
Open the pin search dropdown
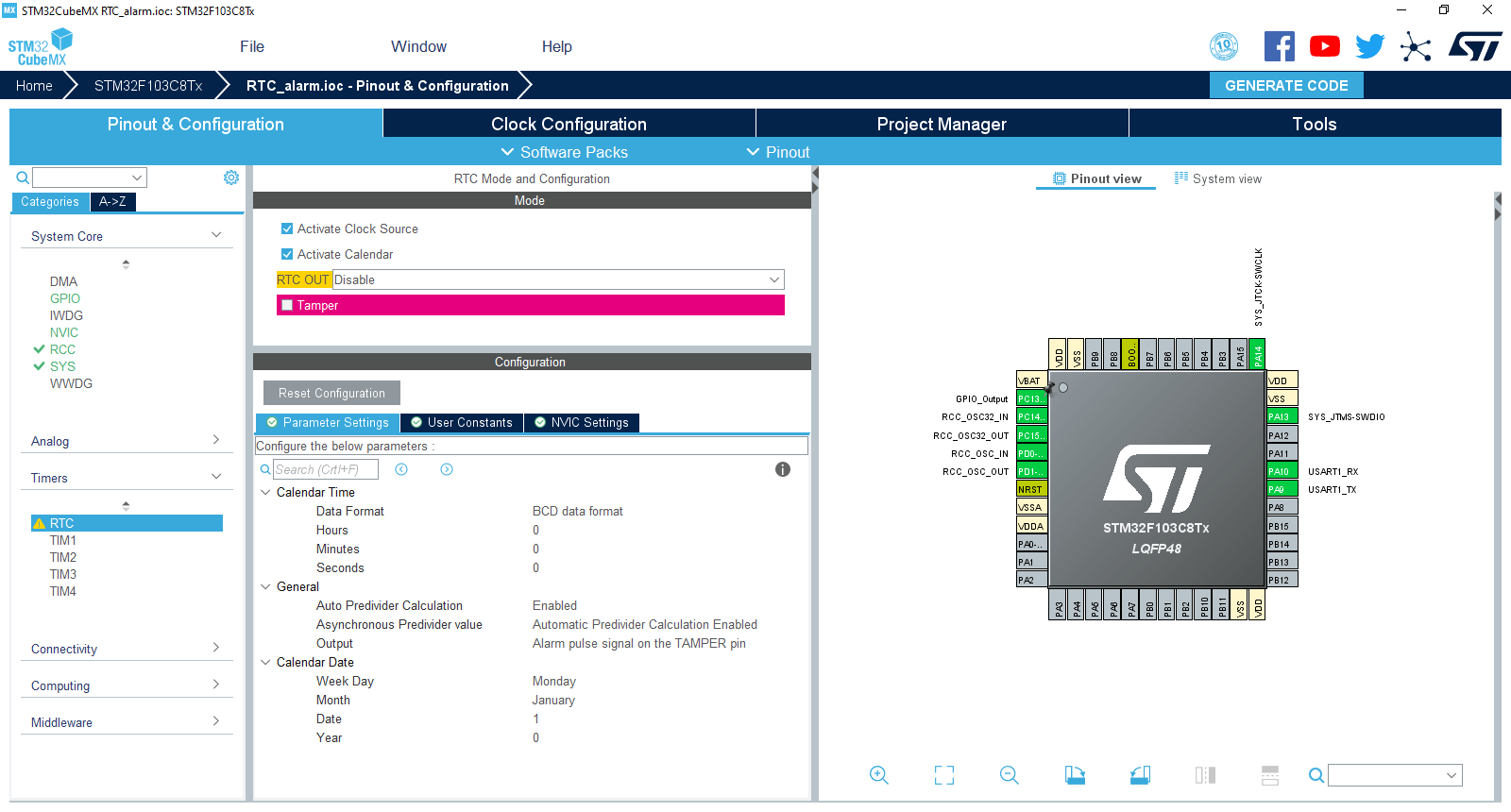[1452, 775]
